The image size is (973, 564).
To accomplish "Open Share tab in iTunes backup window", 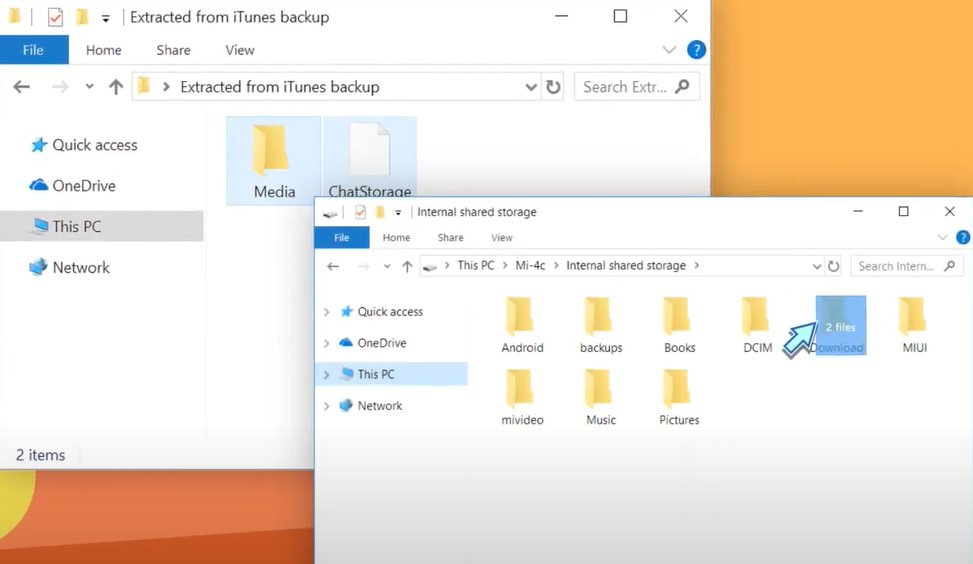I will (173, 50).
